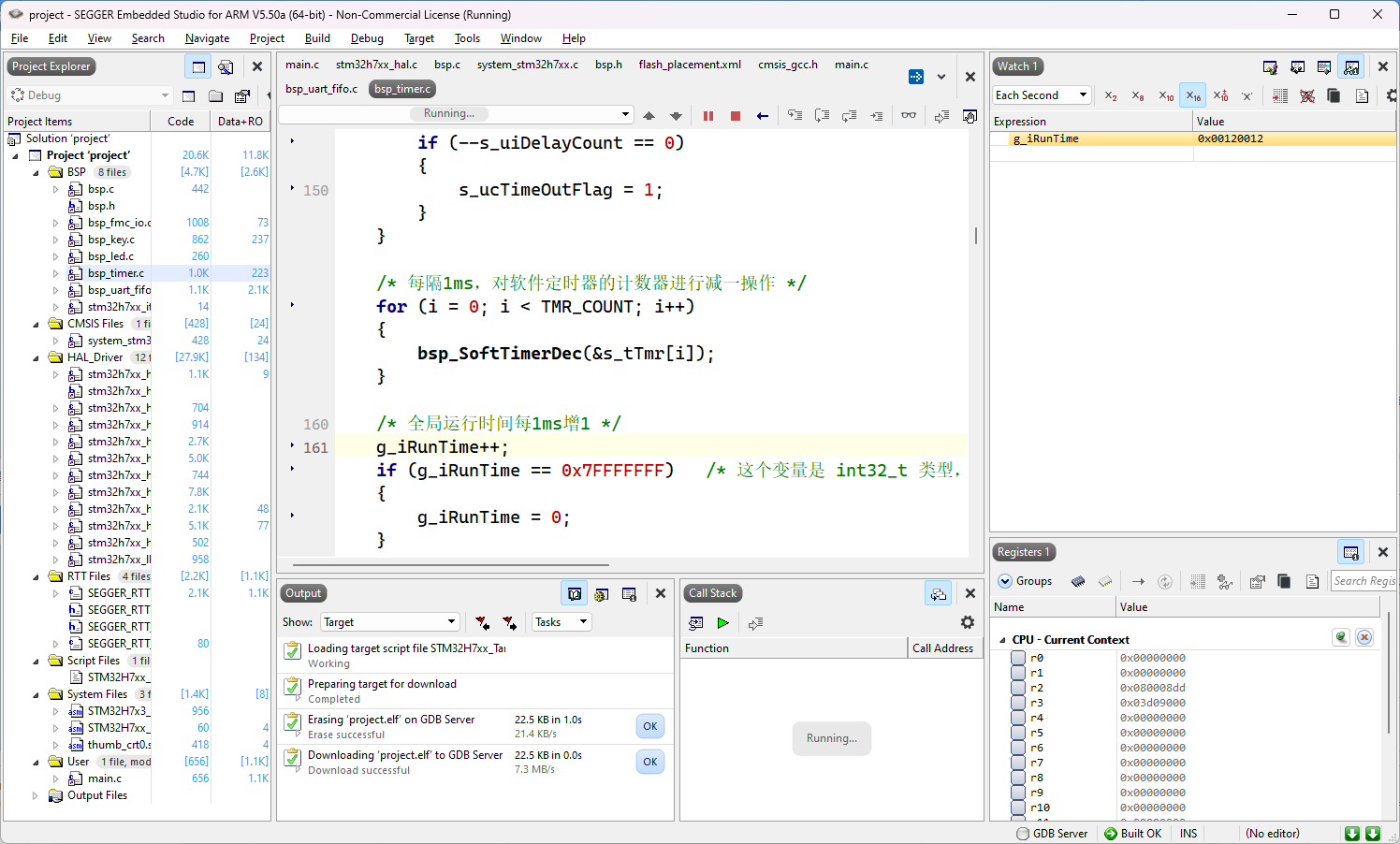This screenshot has height=844, width=1400.
Task: Select character 'x' display format in Watch
Action: click(x=1247, y=95)
